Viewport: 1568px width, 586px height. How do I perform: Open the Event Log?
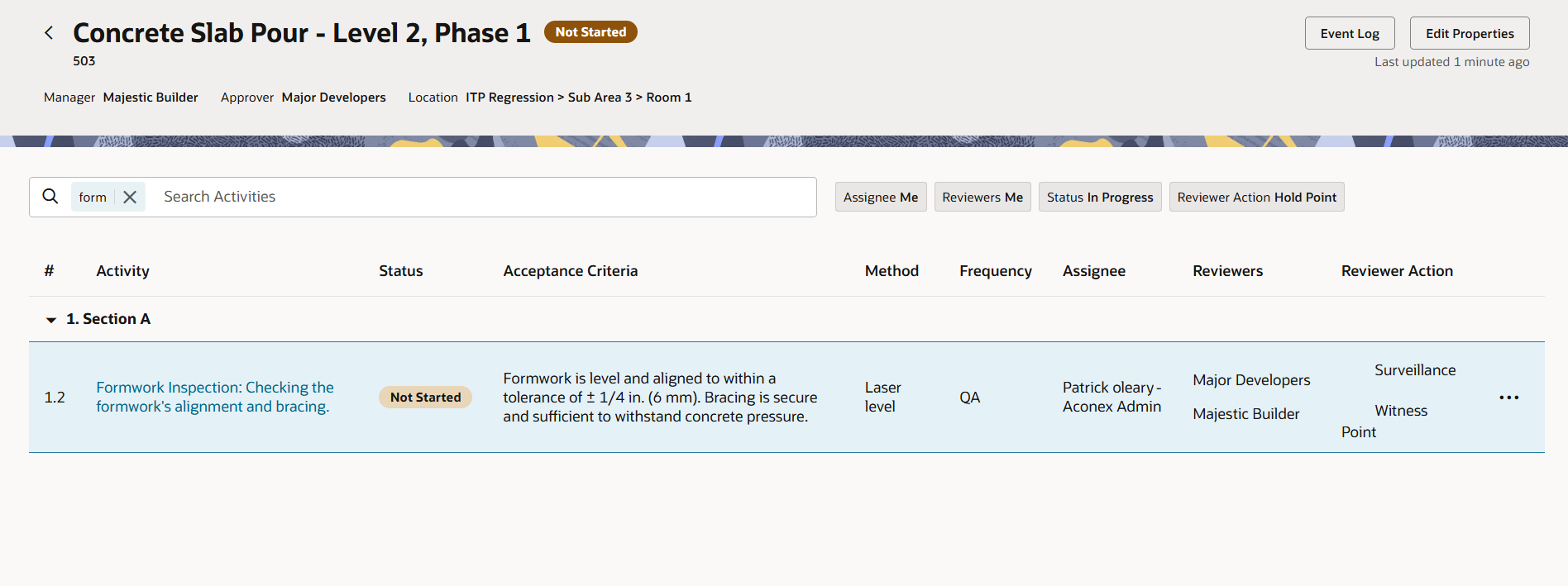(x=1349, y=33)
